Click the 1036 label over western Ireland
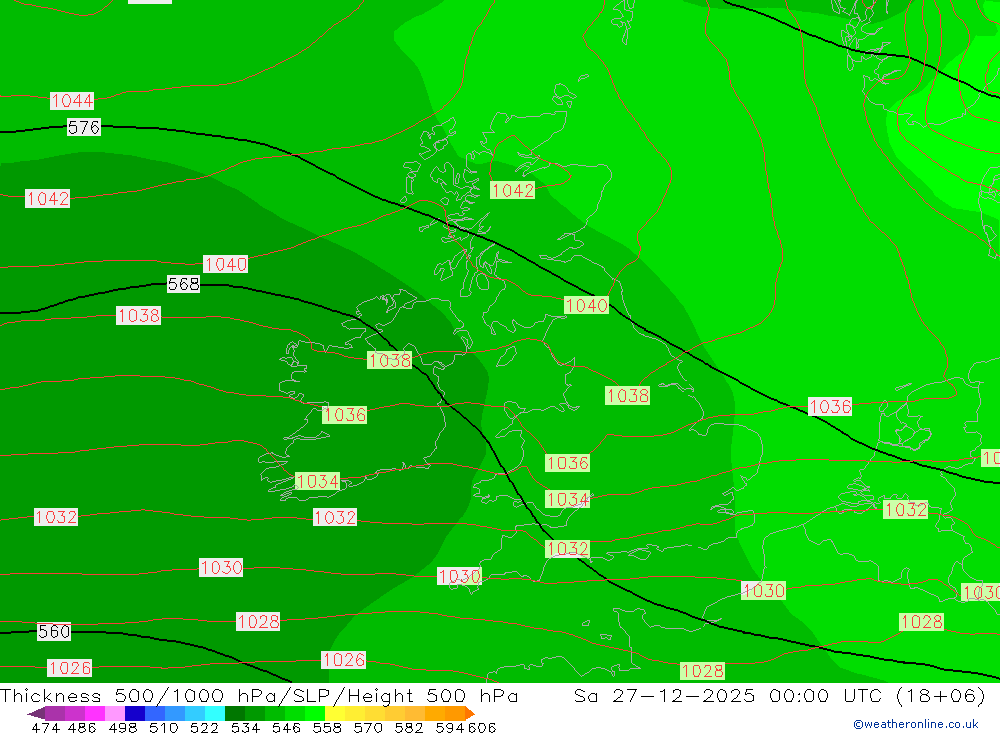Screen dimensions: 1000x733 [344, 415]
